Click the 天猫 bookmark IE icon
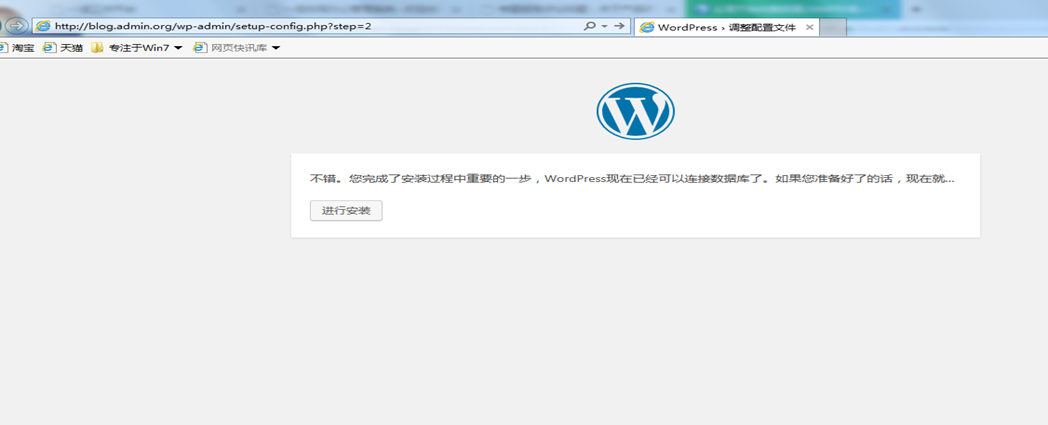Screen dimensions: 1048x425 pos(49,47)
